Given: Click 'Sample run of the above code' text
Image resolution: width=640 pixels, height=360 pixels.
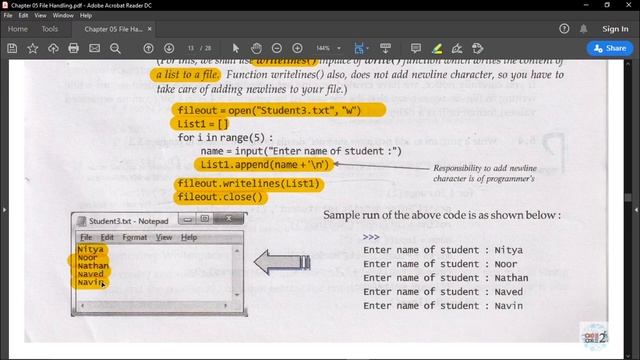Looking at the screenshot, I should click(x=442, y=215).
